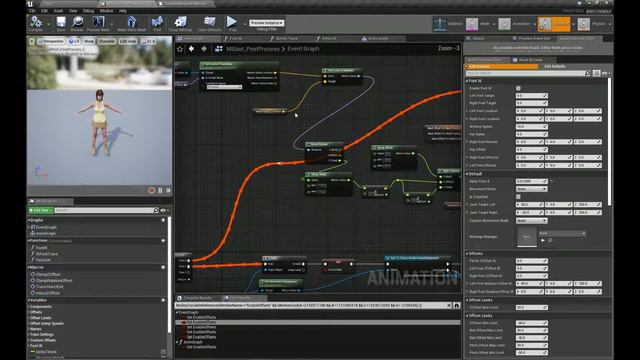The width and height of the screenshot is (640, 360).
Task: Open the Window menu
Action: 107,11
